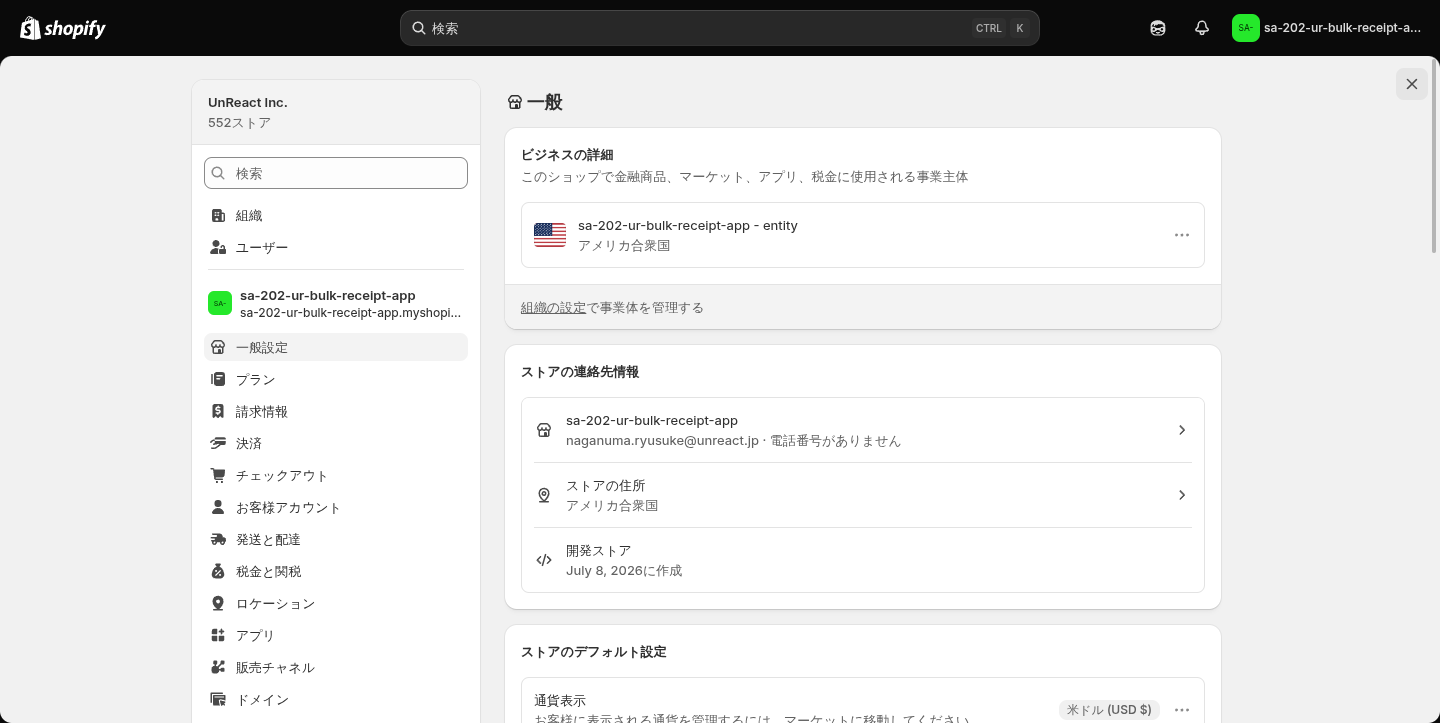Click 'July 8, 2026に作成' text
This screenshot has height=723, width=1440.
(x=624, y=570)
